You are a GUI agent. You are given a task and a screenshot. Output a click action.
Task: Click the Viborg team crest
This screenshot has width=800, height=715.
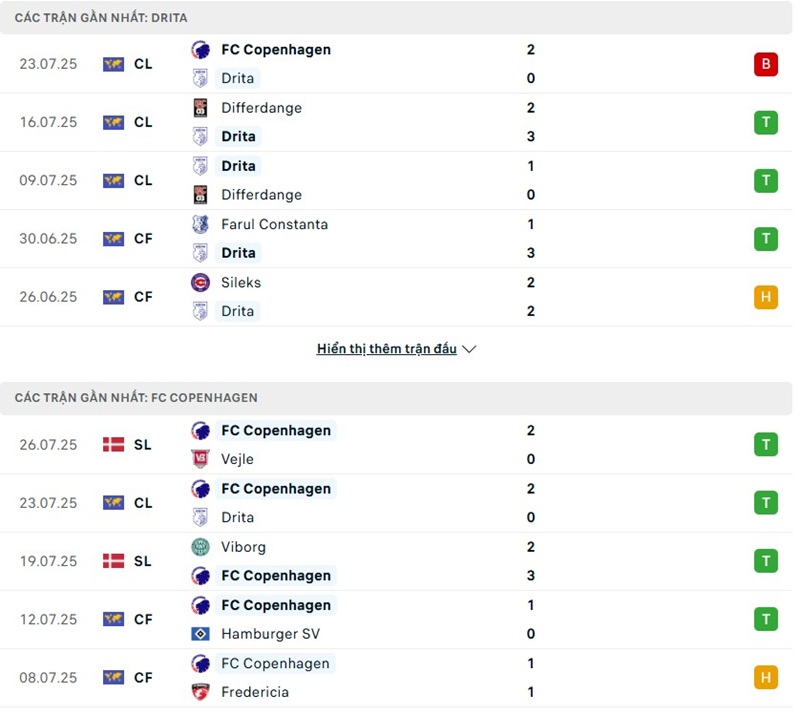pos(200,547)
